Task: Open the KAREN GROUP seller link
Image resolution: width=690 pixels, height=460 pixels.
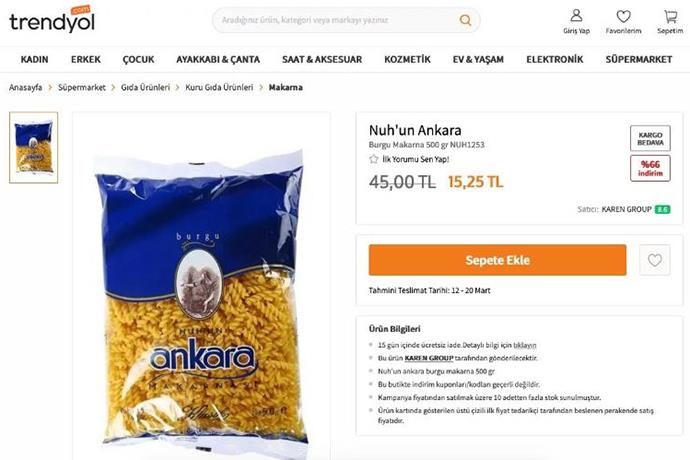Action: 626,210
